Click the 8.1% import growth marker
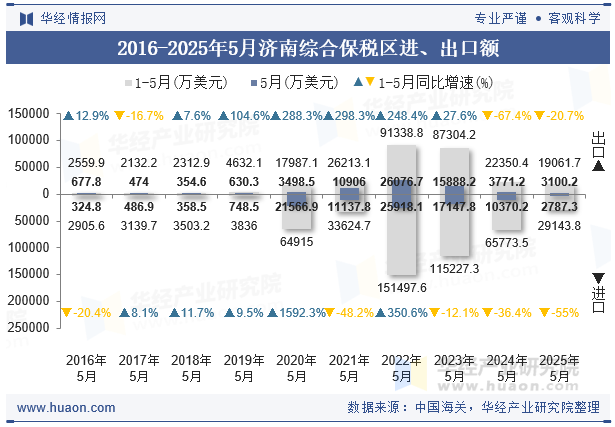Screen dimensions: 615x427 tap(139, 313)
